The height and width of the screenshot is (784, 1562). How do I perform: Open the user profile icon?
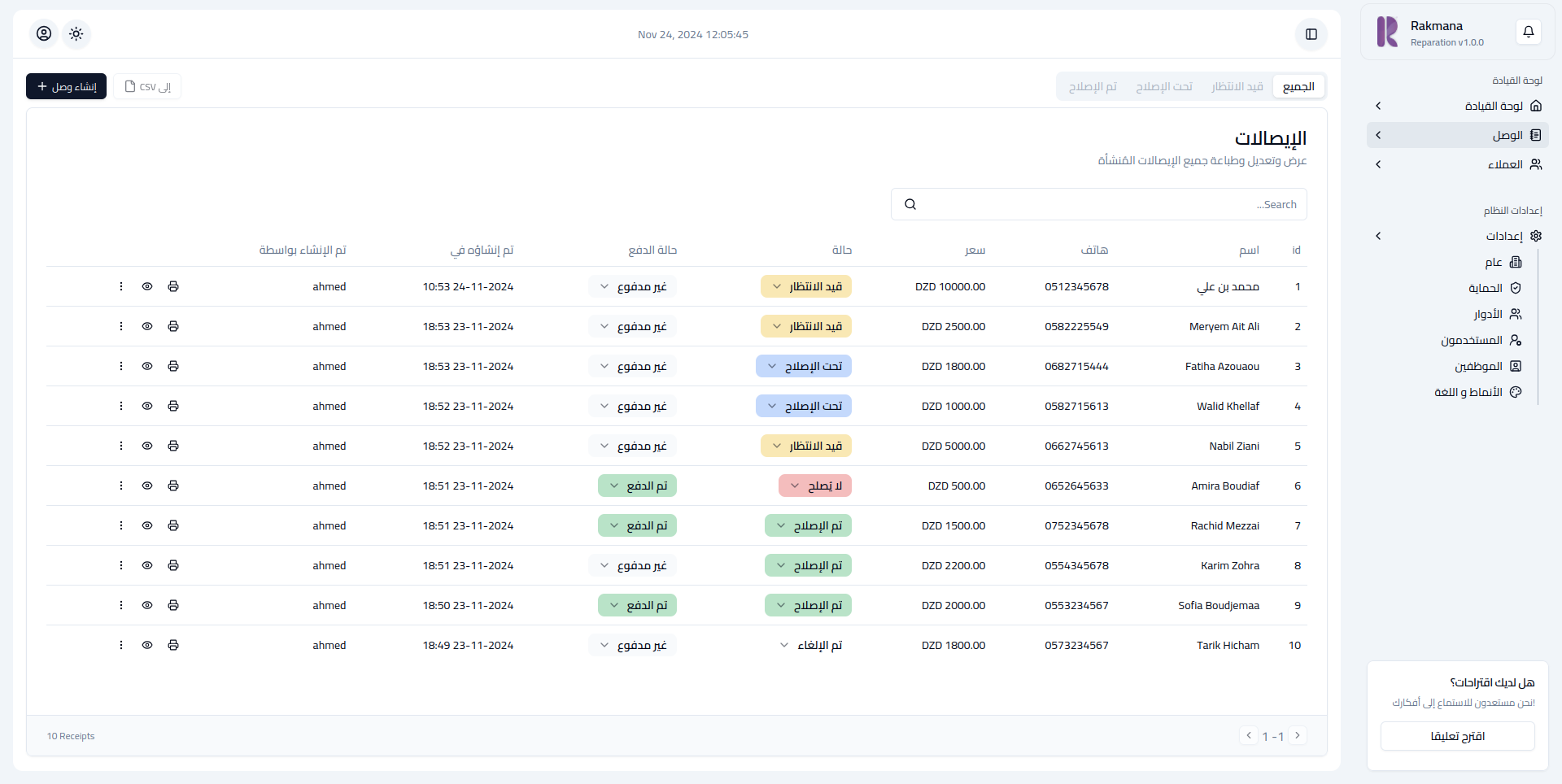click(44, 33)
